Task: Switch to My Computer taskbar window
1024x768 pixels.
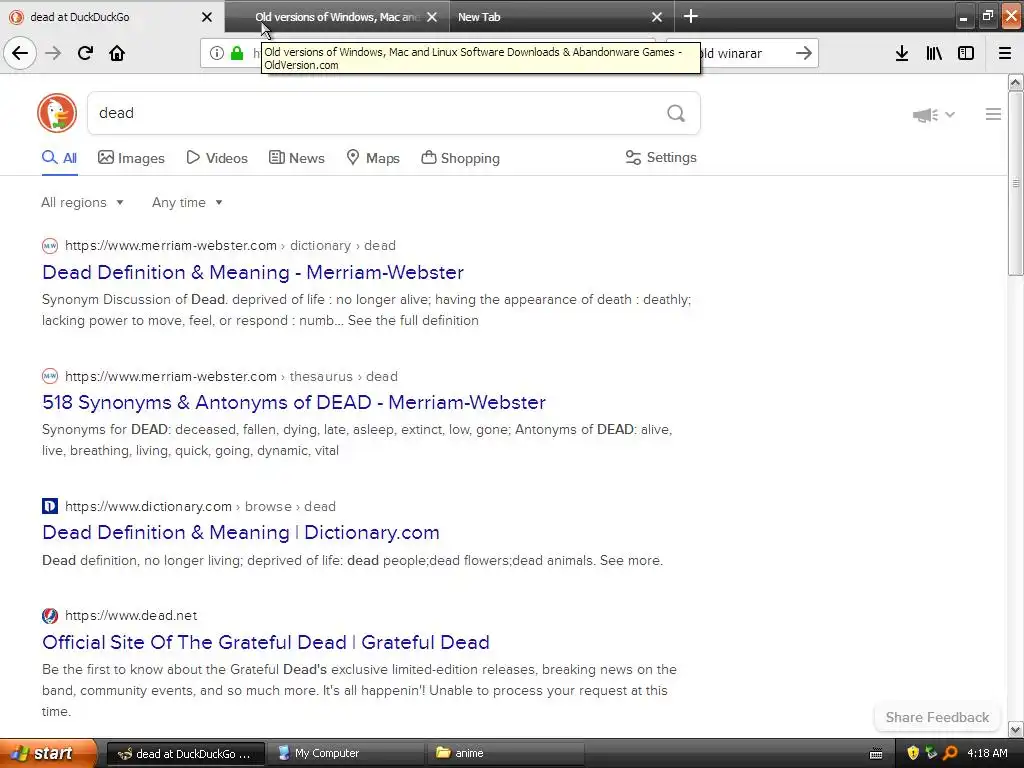Action: (345, 753)
